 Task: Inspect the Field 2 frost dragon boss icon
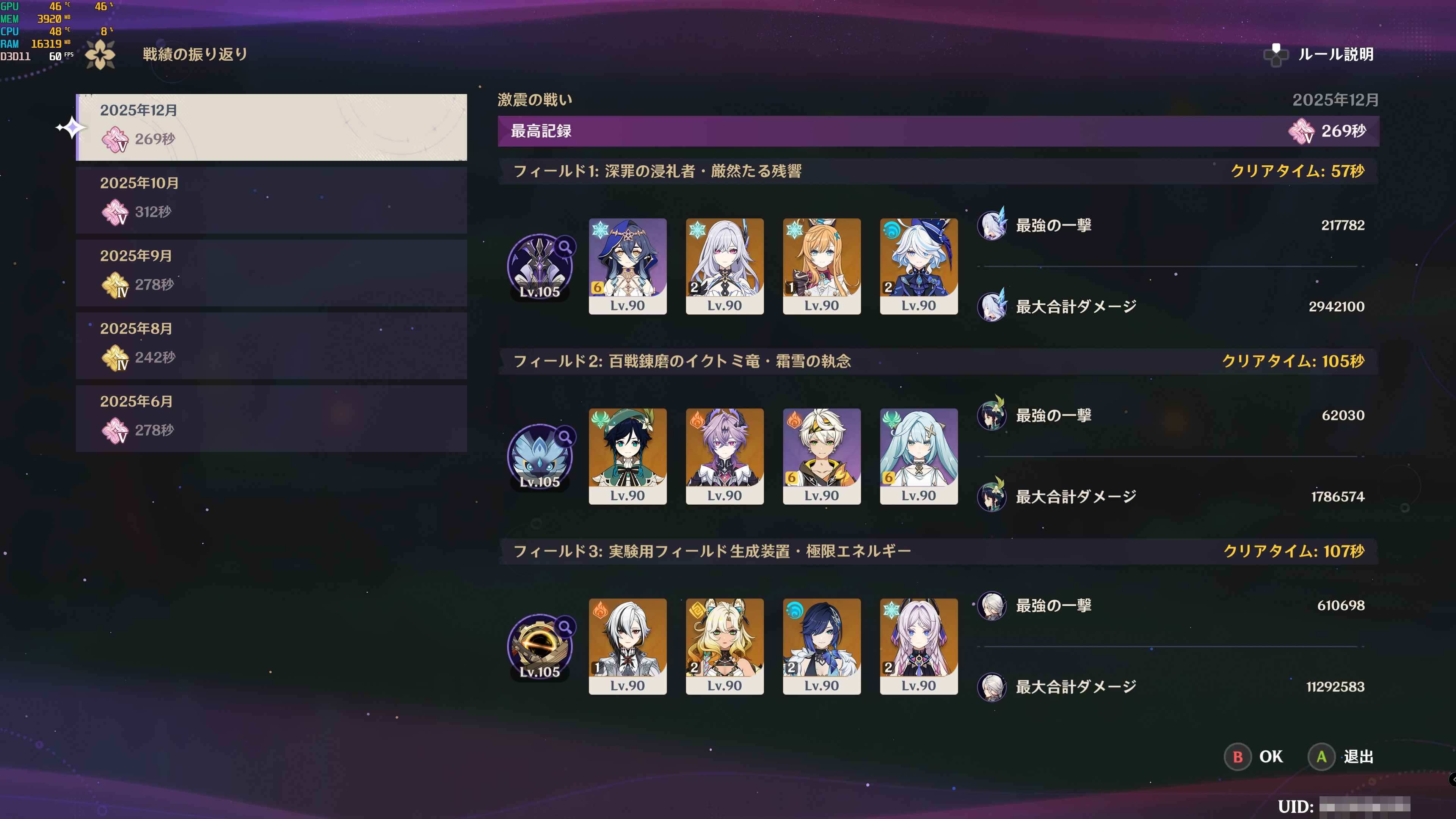540,456
